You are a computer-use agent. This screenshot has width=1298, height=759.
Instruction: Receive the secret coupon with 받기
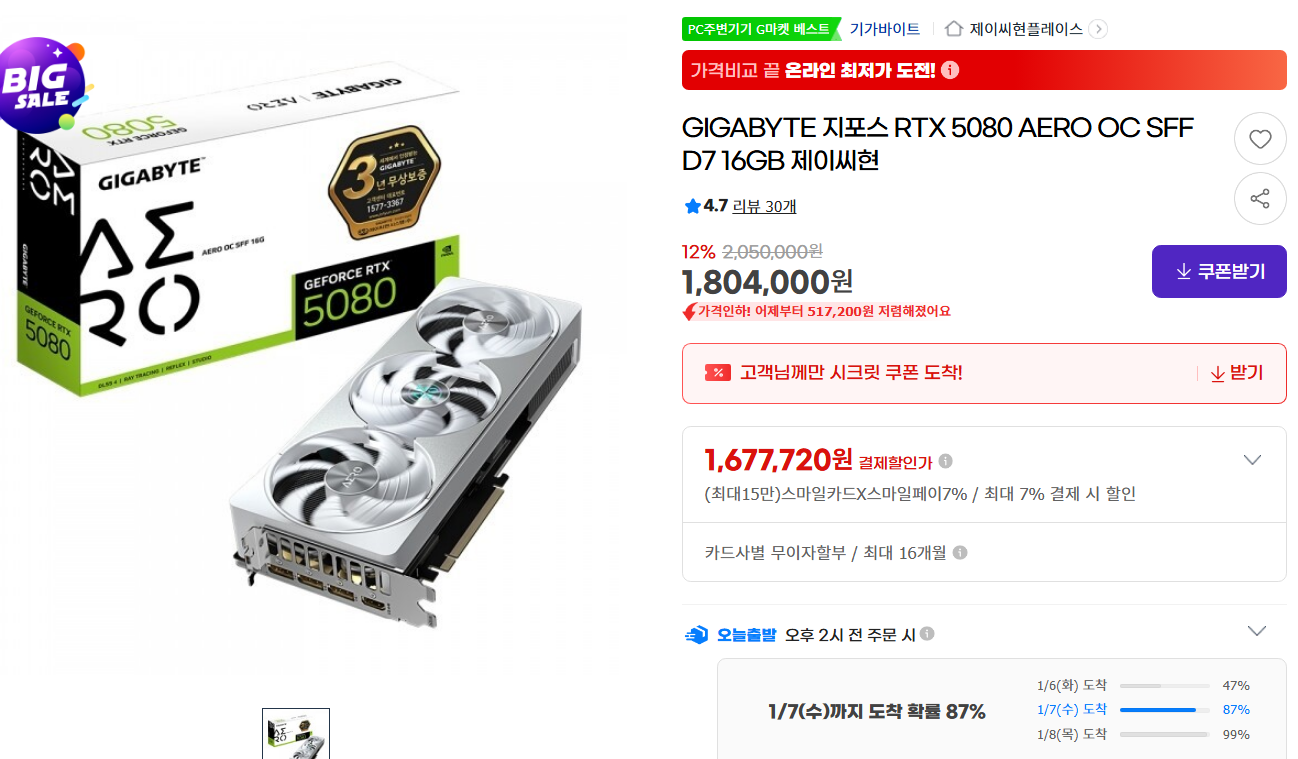coord(1236,373)
